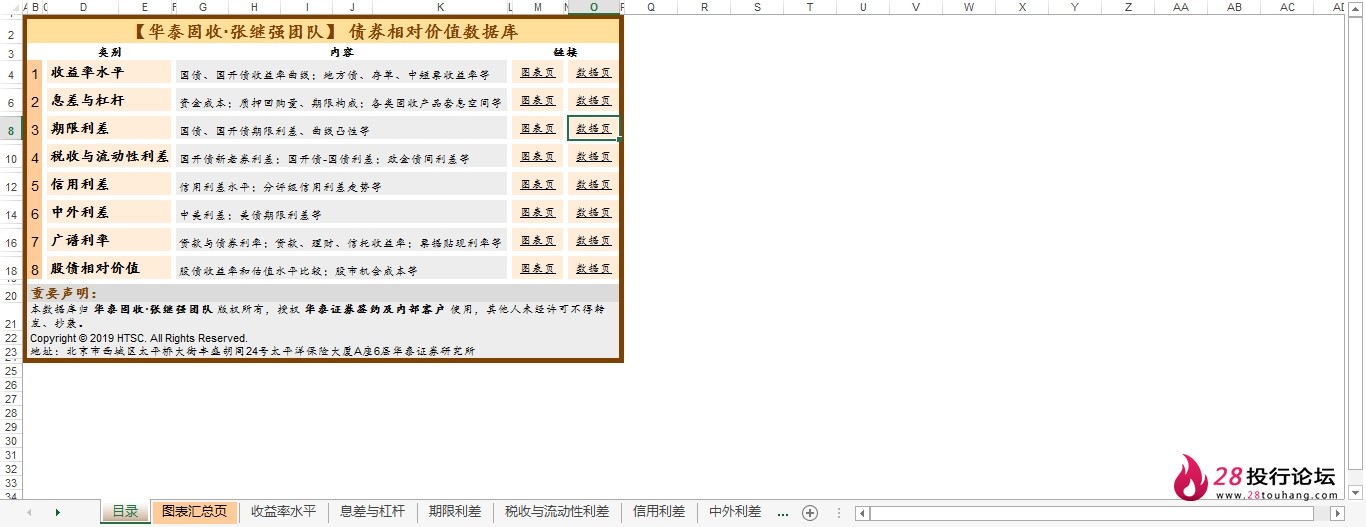Open 数据页 link for 广谱利率
Viewport: 1366px width, 527px height.
pyautogui.click(x=593, y=241)
